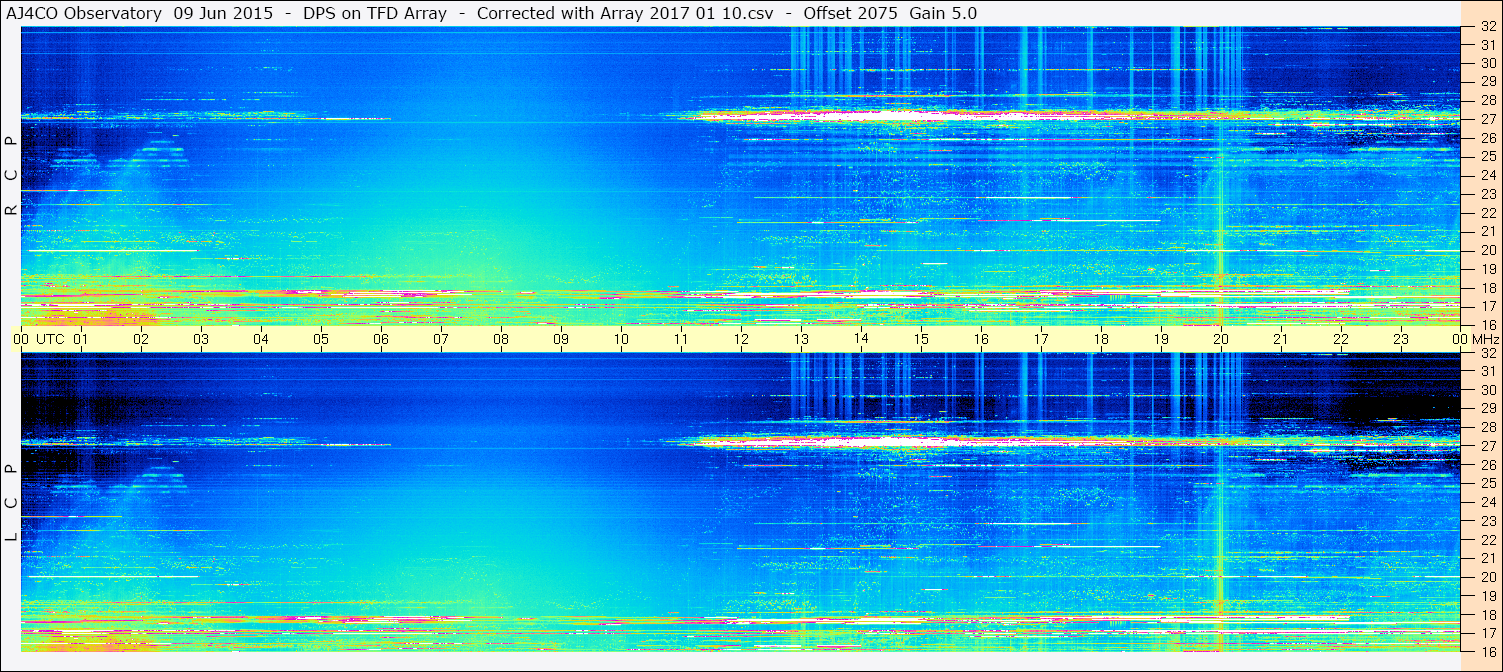Click the 17 MHz label of LCP panel

1487,633
